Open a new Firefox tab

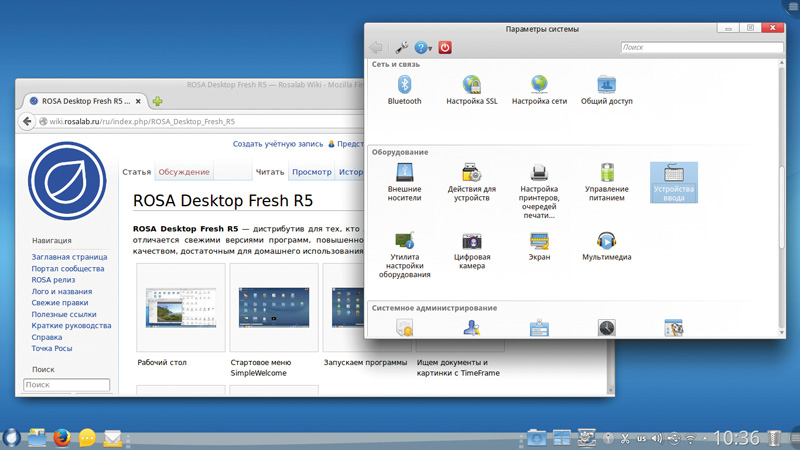[158, 101]
